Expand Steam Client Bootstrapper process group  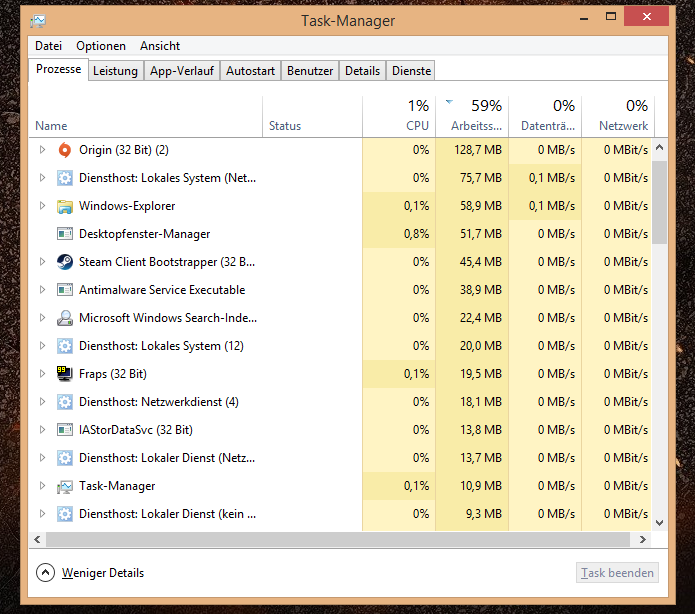point(43,262)
